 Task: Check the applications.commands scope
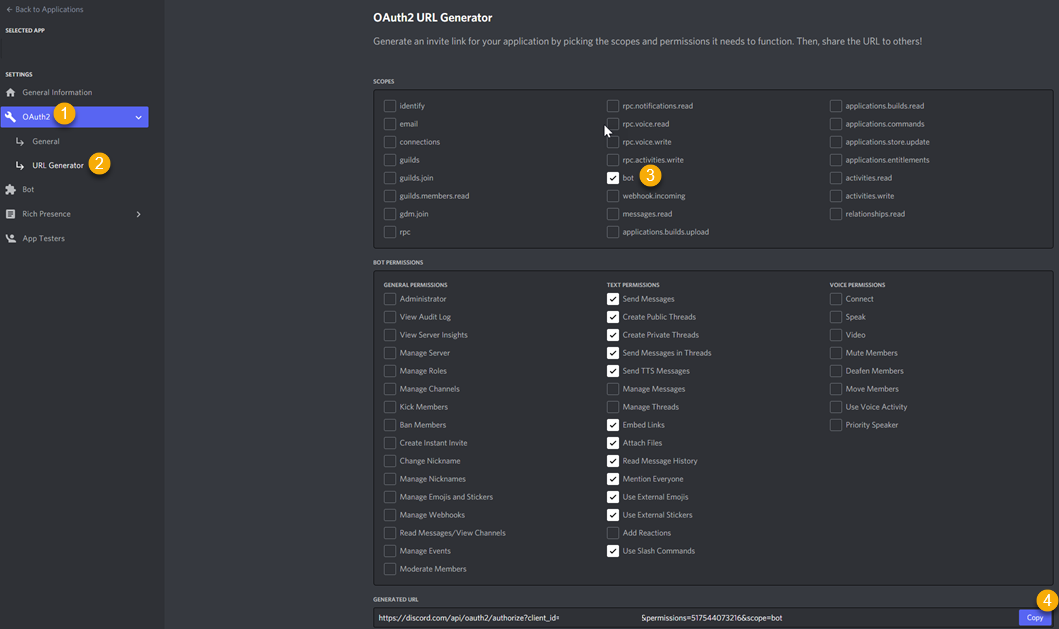point(835,124)
